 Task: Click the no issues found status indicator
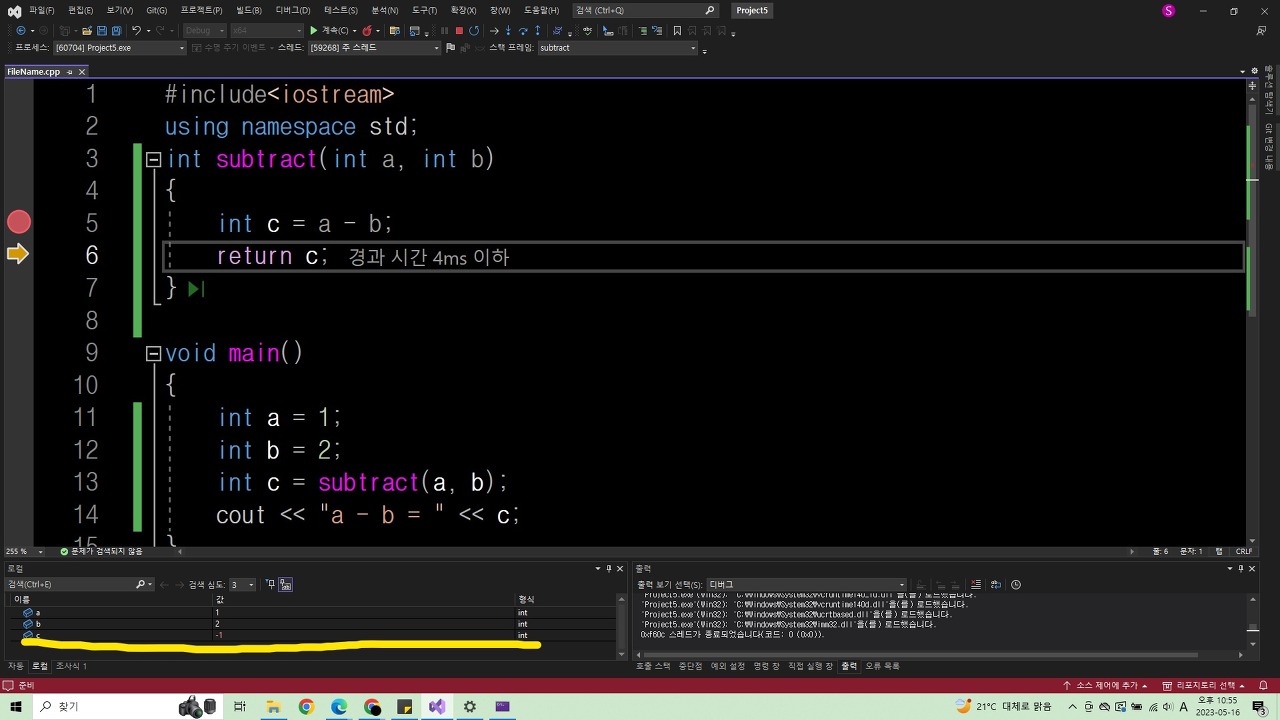pos(101,551)
